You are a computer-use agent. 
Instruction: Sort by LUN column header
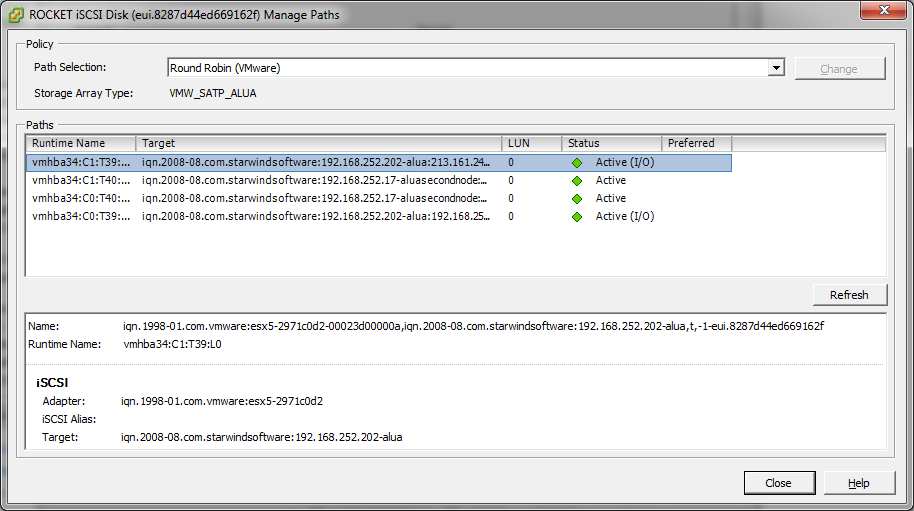(x=531, y=143)
